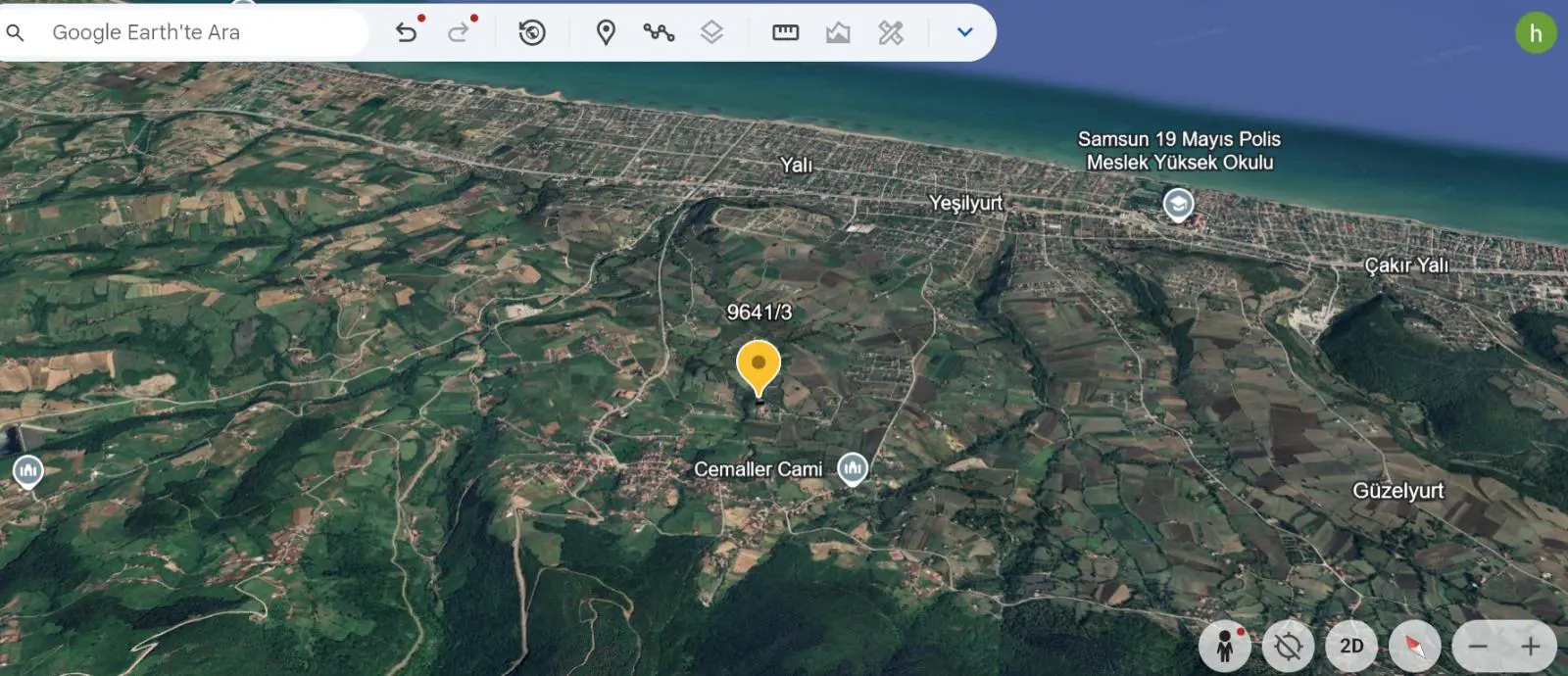Click the 'Çakır Yalı' place label
Image resolution: width=1568 pixels, height=676 pixels.
pos(1406,265)
